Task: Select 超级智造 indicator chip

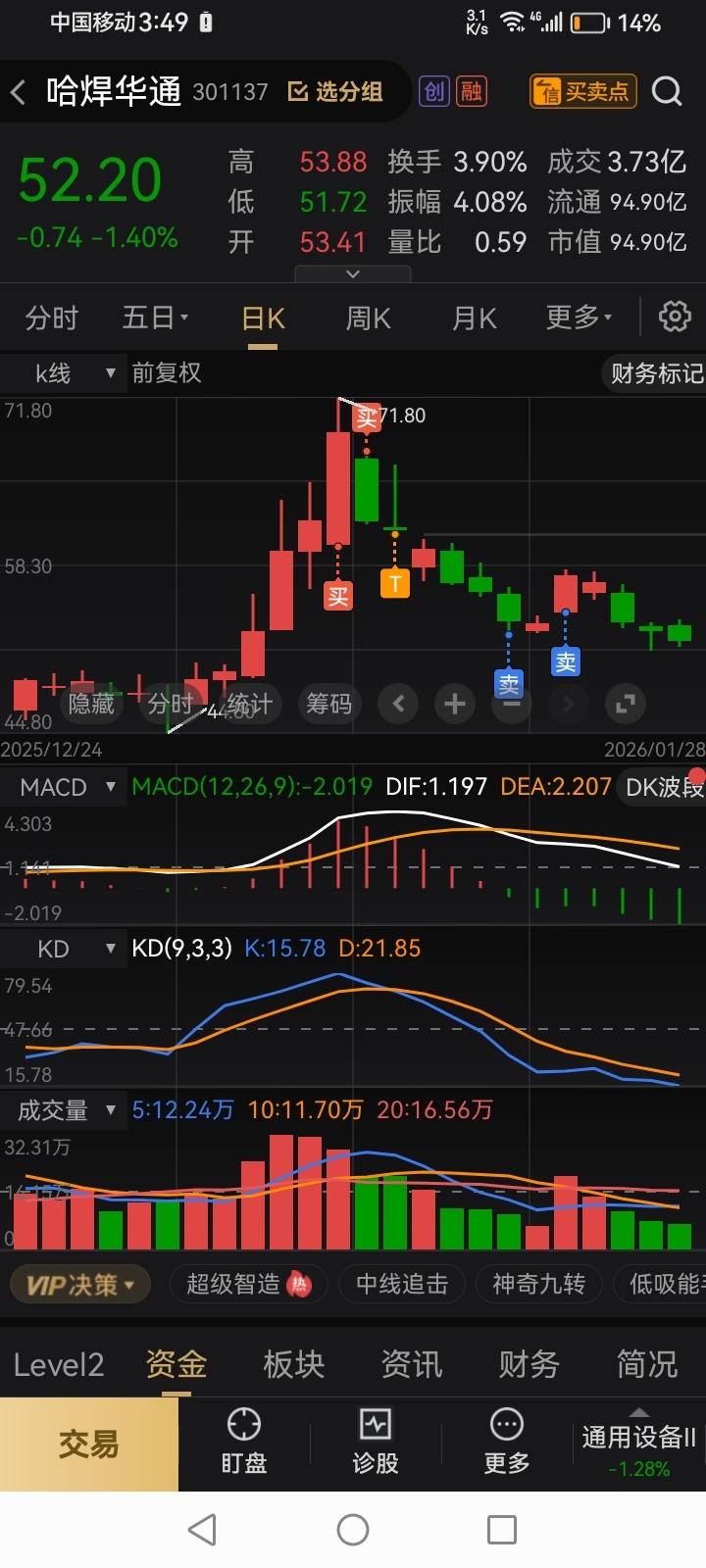Action: click(248, 1284)
